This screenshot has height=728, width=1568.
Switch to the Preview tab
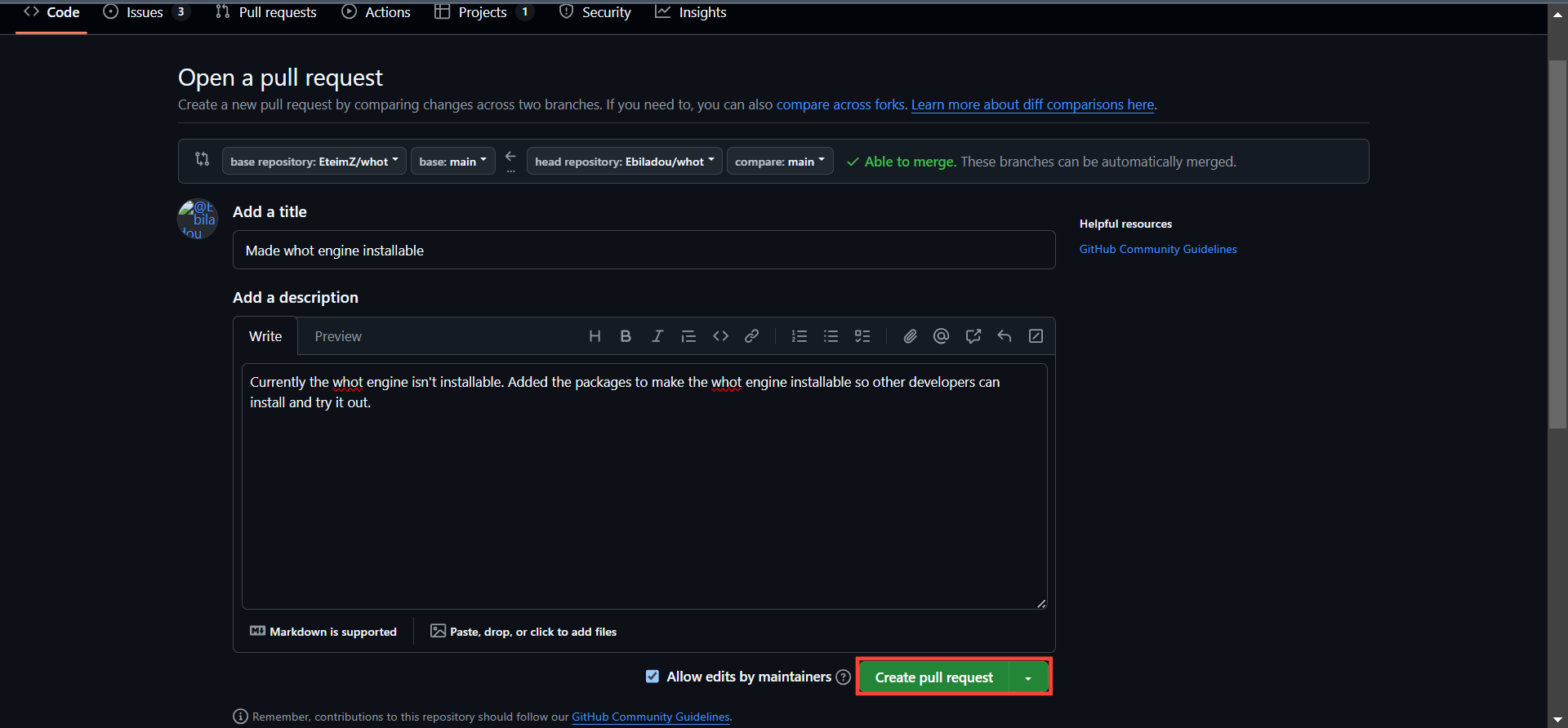coord(338,336)
